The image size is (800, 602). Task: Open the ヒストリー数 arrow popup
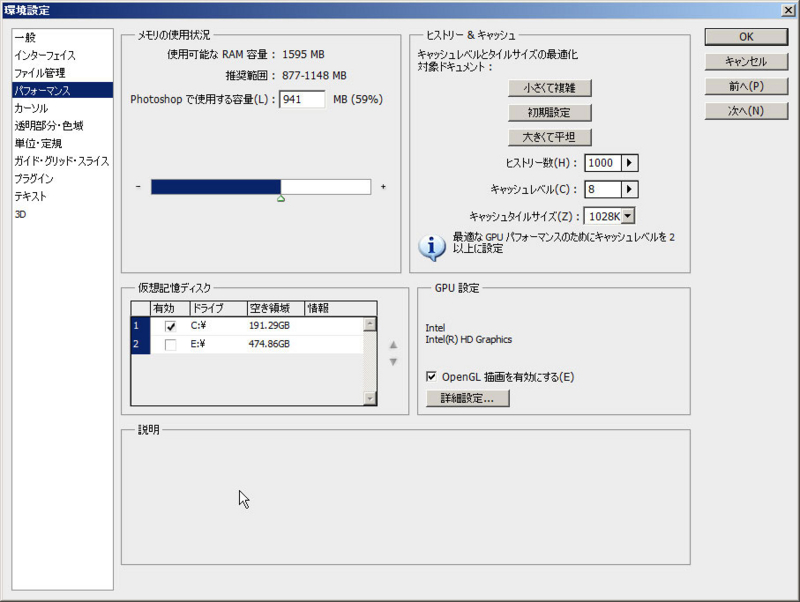pyautogui.click(x=630, y=163)
